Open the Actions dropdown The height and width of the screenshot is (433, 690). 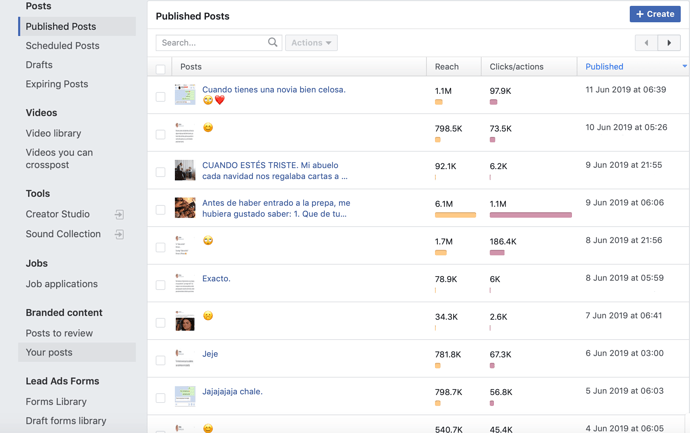tap(311, 43)
